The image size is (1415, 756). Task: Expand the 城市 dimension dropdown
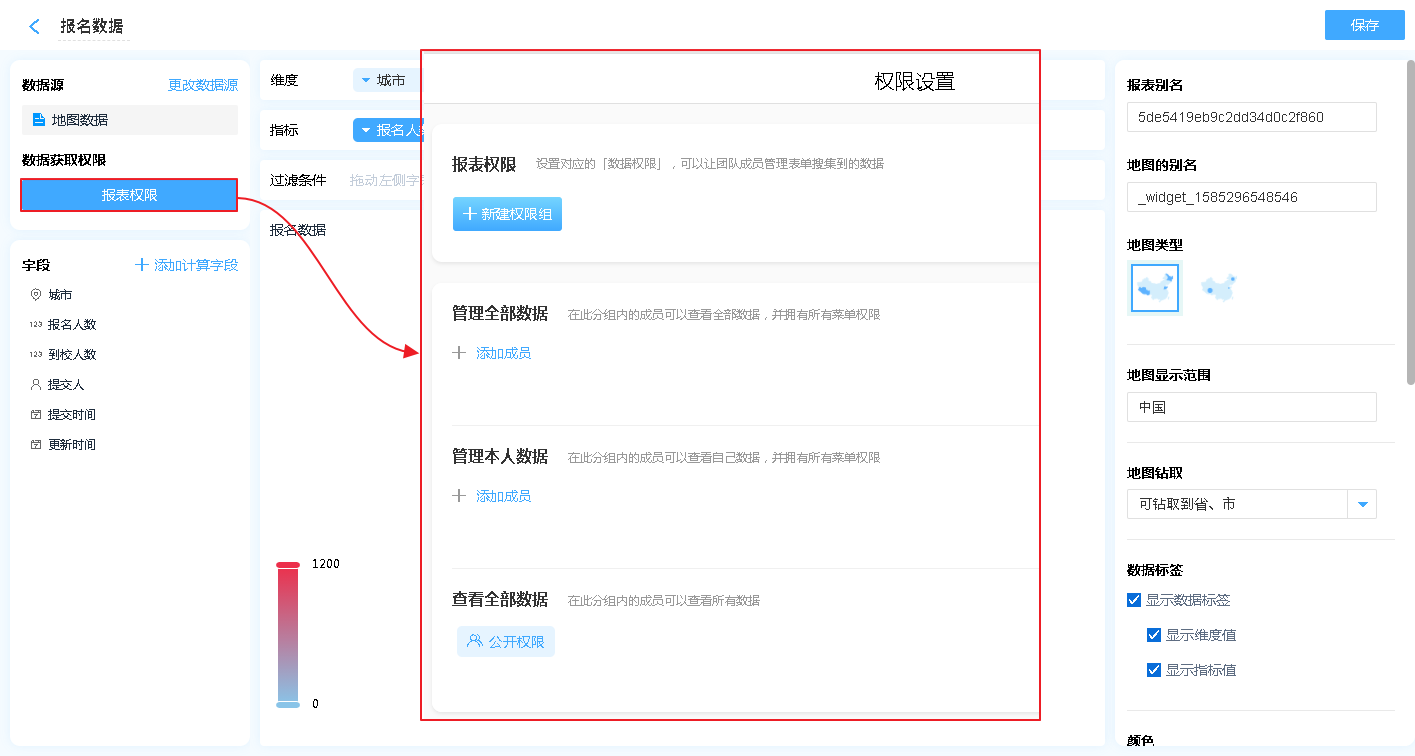point(366,80)
